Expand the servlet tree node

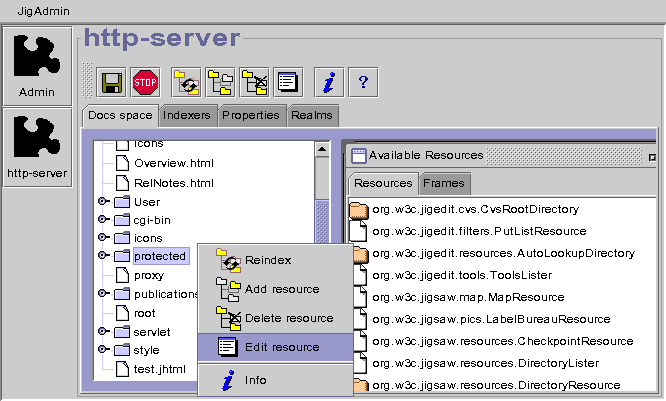click(103, 331)
